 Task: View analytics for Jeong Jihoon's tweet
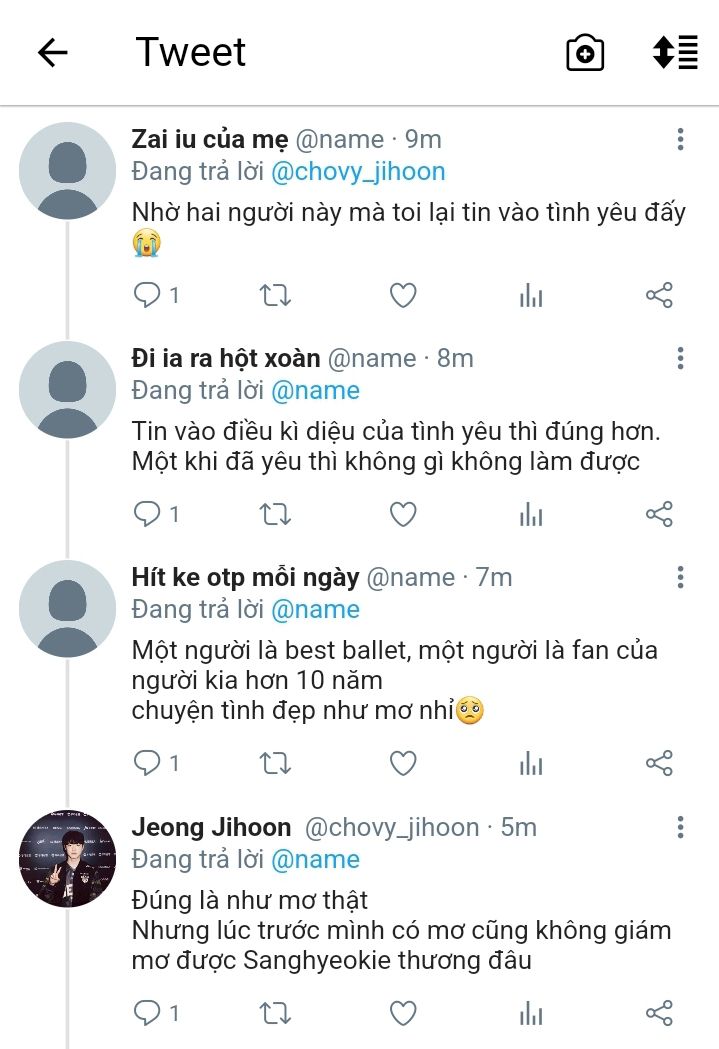(x=531, y=1014)
